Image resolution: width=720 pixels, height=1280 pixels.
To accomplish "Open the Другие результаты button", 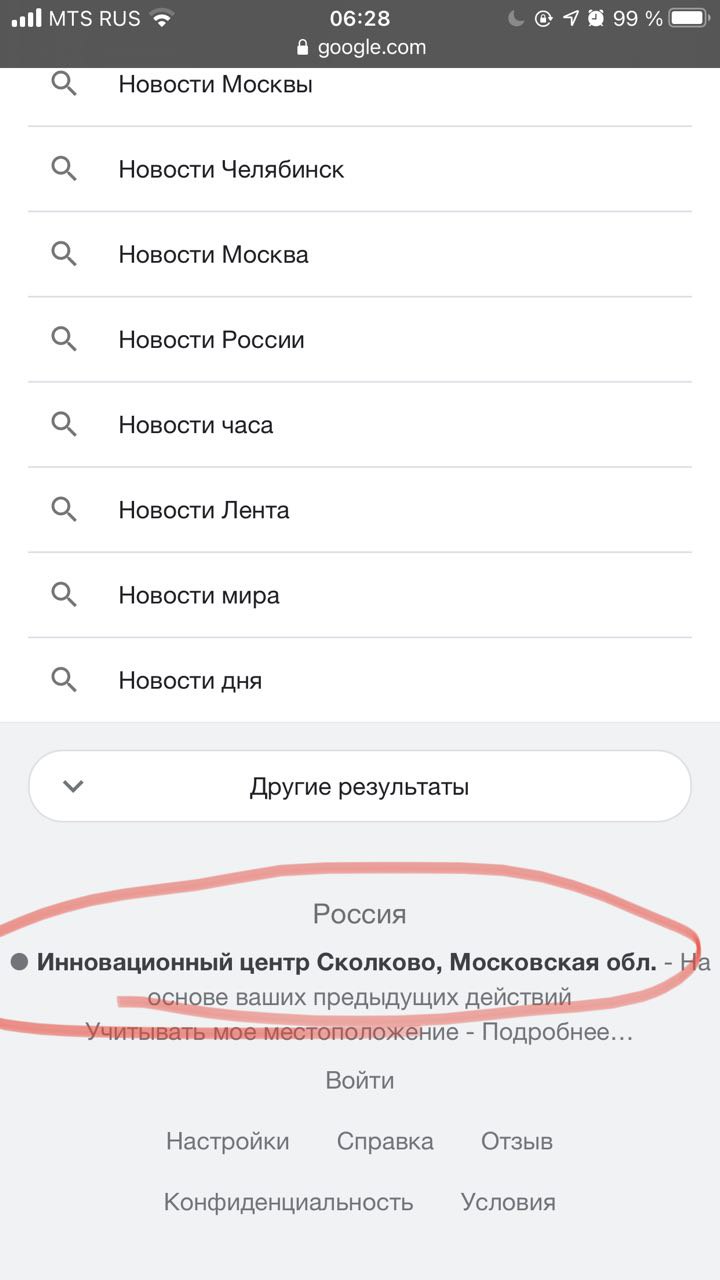I will pos(360,786).
